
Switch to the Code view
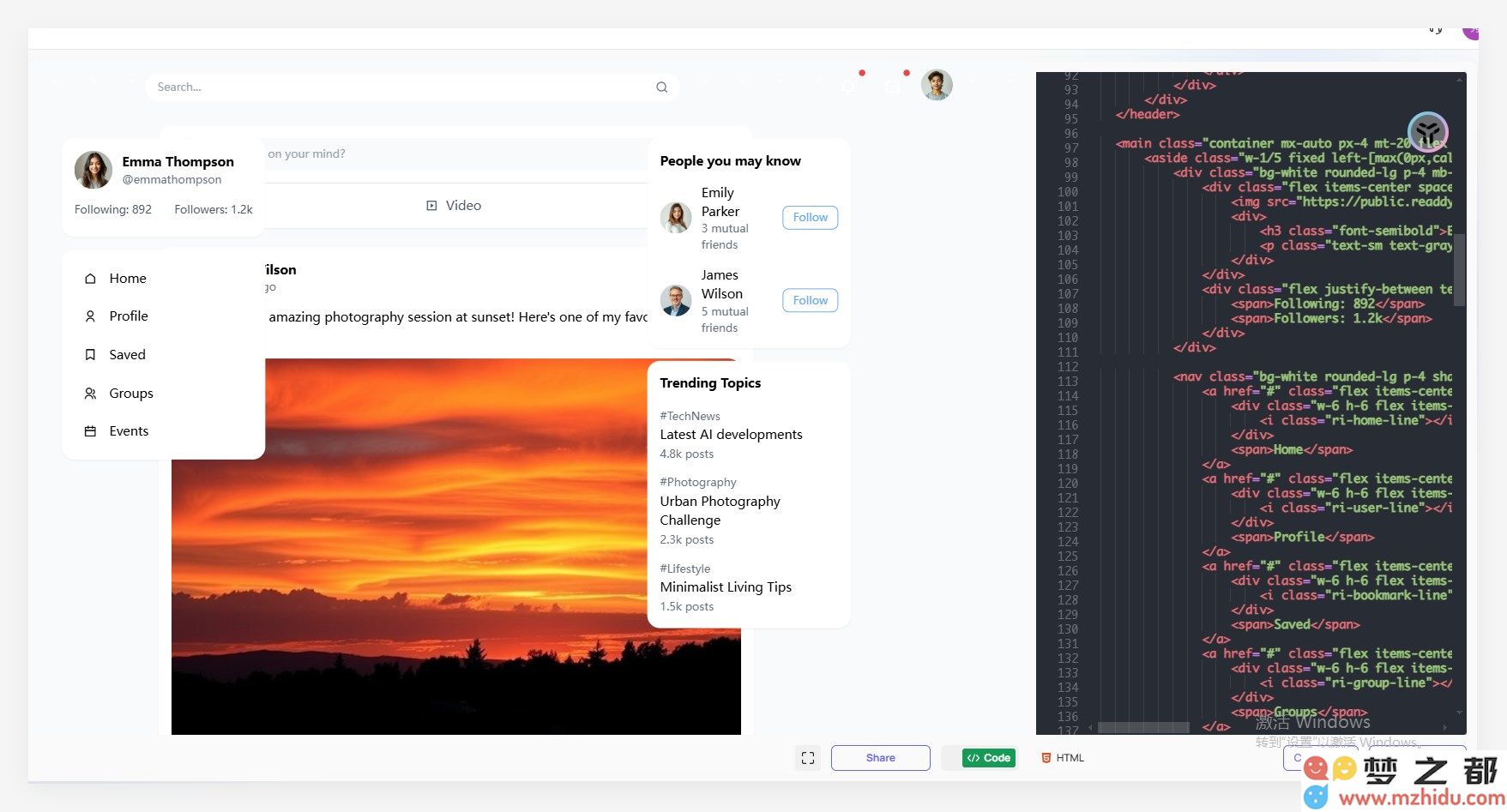(989, 758)
